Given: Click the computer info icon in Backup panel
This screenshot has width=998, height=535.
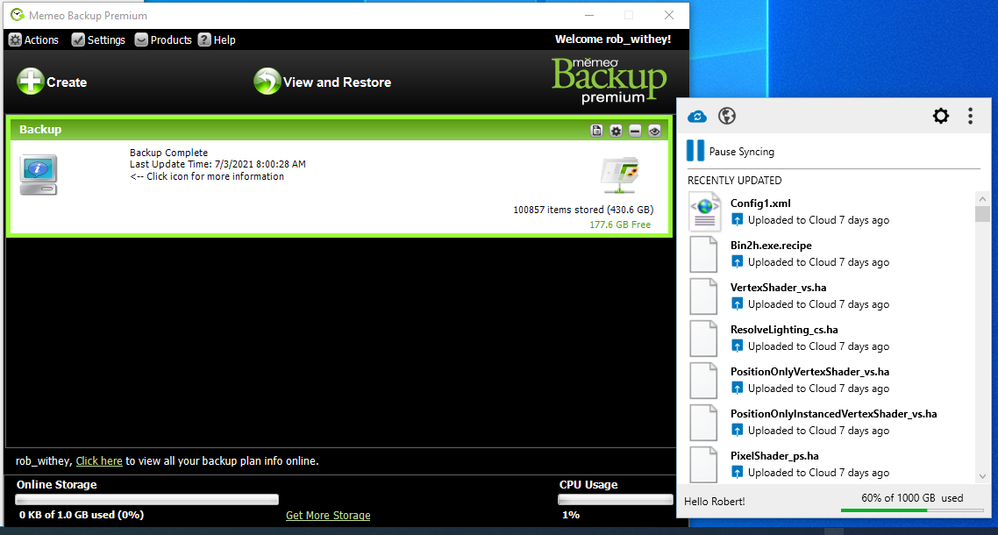Looking at the screenshot, I should [38, 174].
